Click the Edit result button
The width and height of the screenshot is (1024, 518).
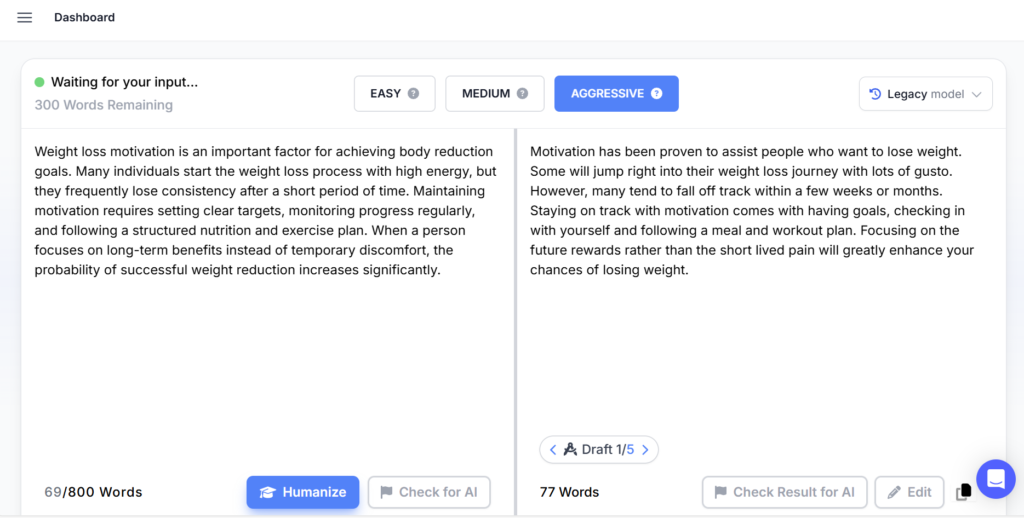click(x=909, y=492)
